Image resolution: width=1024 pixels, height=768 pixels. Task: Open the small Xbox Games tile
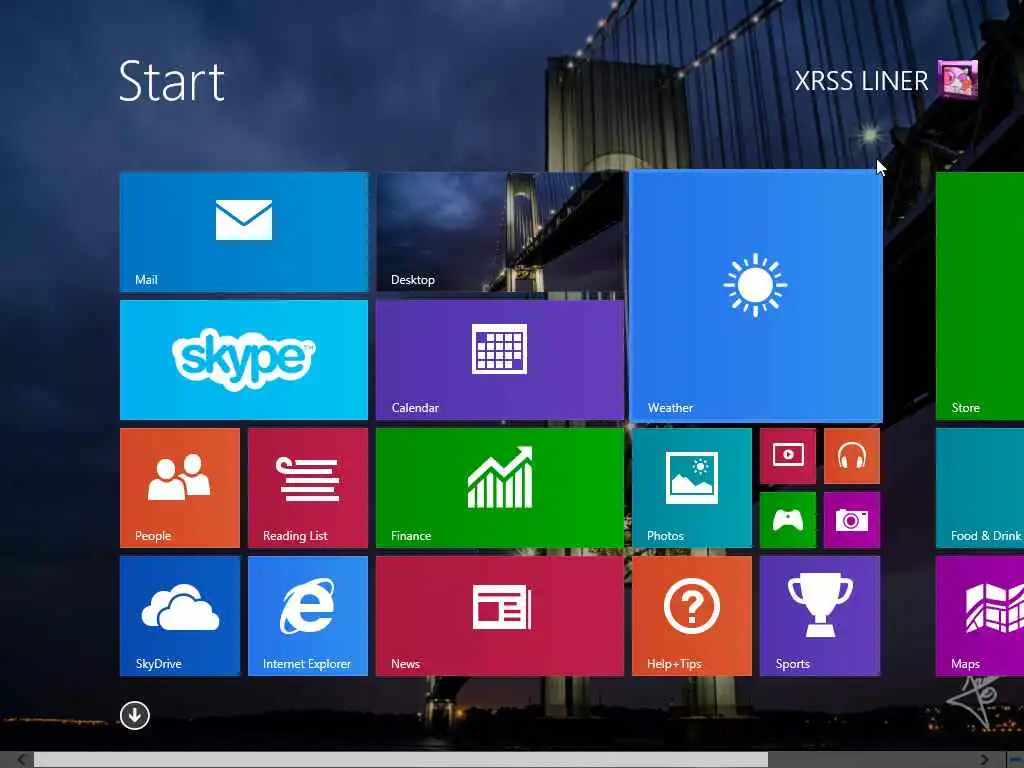(x=788, y=520)
